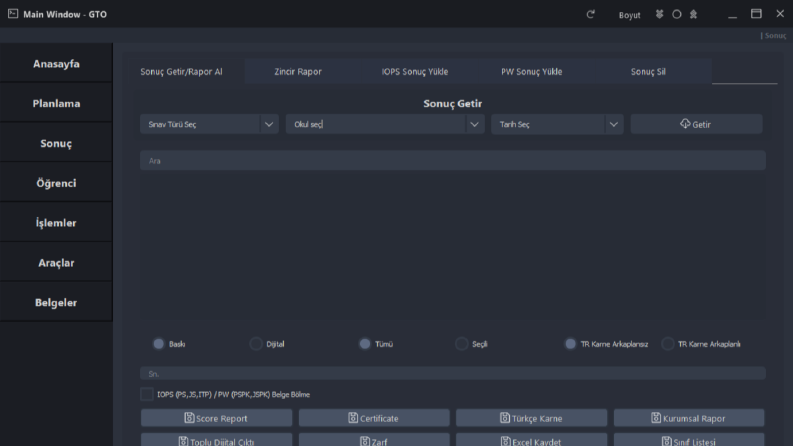Expand the Okul seç dropdown arrow
This screenshot has height=446, width=793.
[x=474, y=124]
